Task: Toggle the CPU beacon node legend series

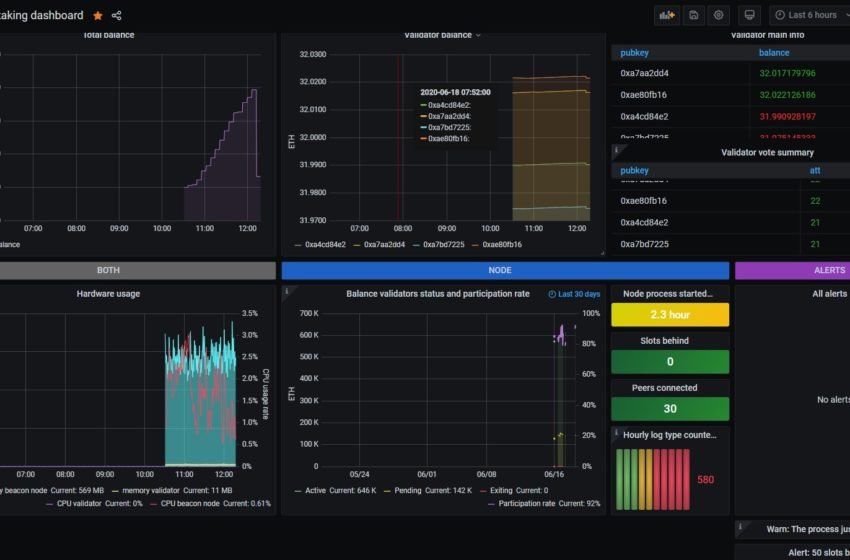Action: [190, 504]
